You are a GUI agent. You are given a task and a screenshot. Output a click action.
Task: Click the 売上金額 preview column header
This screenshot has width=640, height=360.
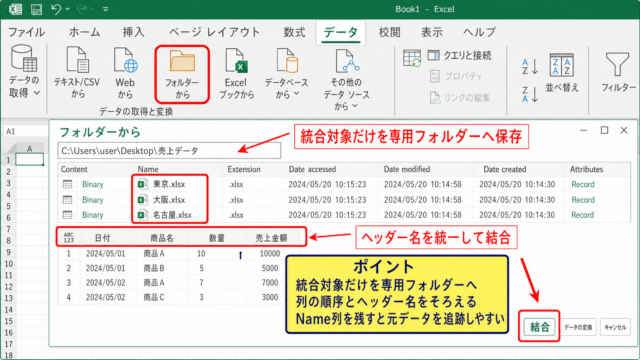pos(271,238)
